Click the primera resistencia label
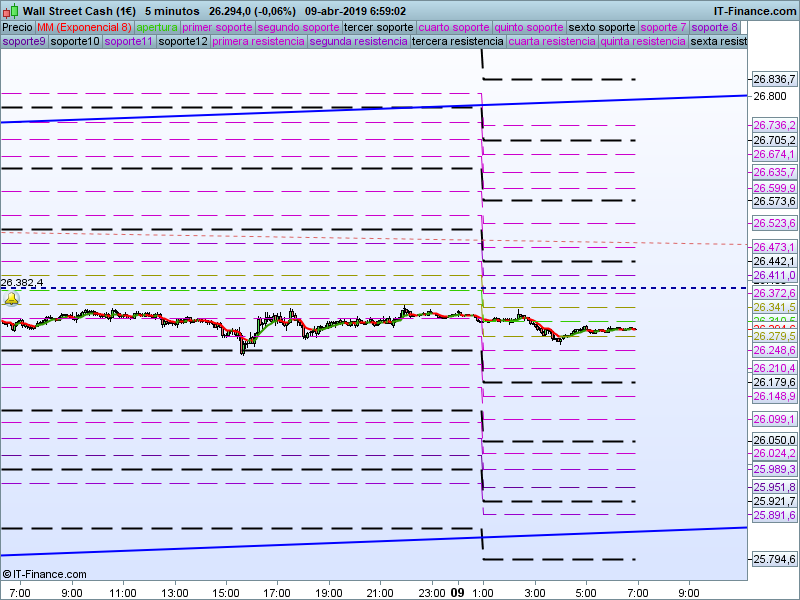Screen dimensions: 800x600 point(258,41)
